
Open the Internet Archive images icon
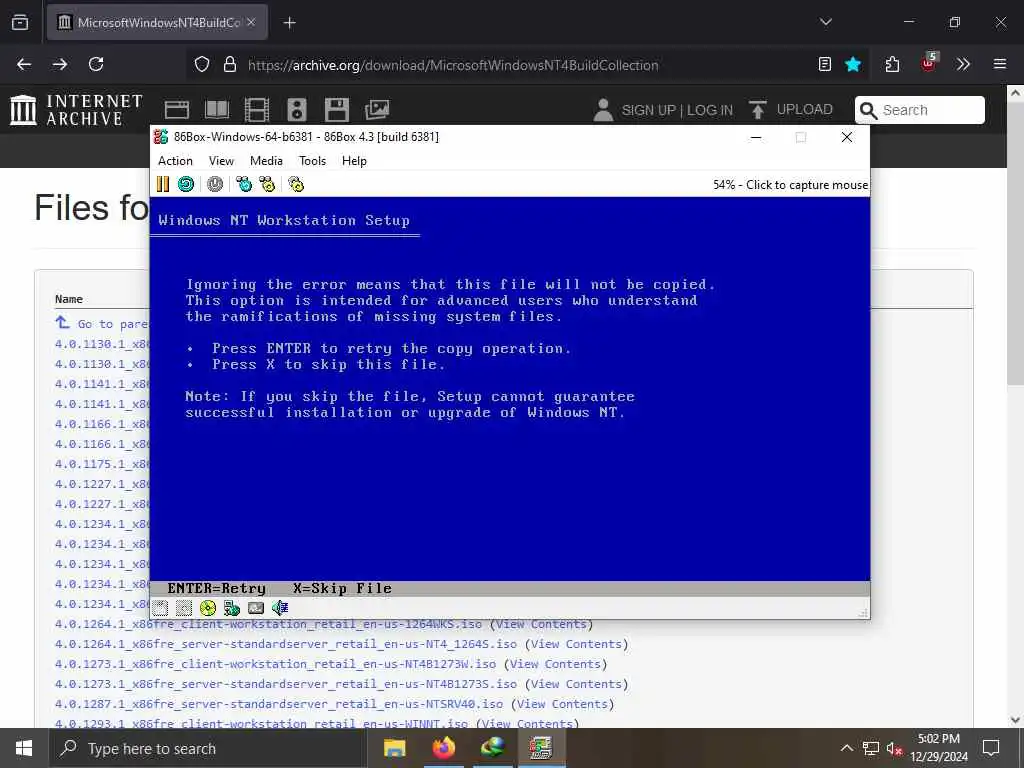(377, 110)
